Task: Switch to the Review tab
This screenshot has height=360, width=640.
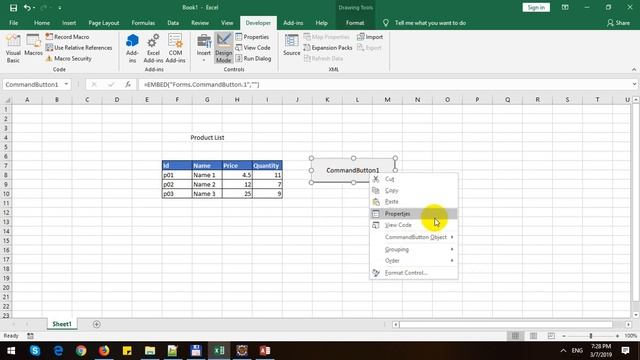Action: click(200, 23)
